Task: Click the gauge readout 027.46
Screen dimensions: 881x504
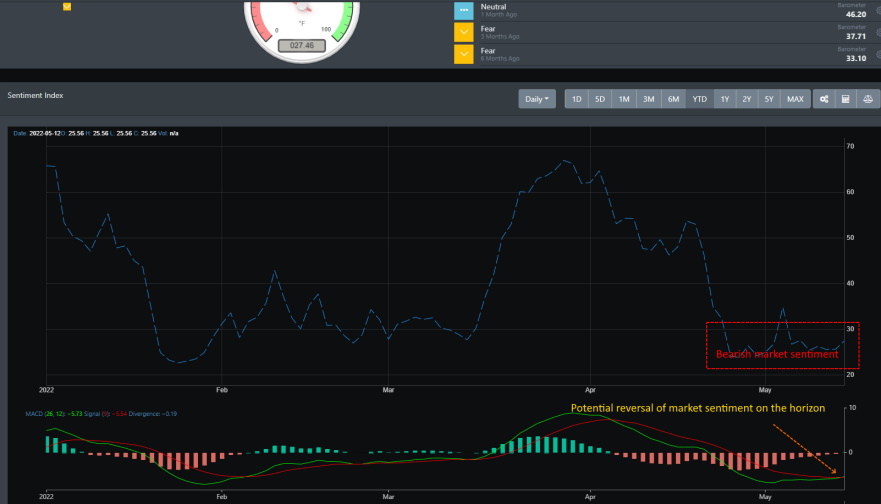Action: click(302, 46)
